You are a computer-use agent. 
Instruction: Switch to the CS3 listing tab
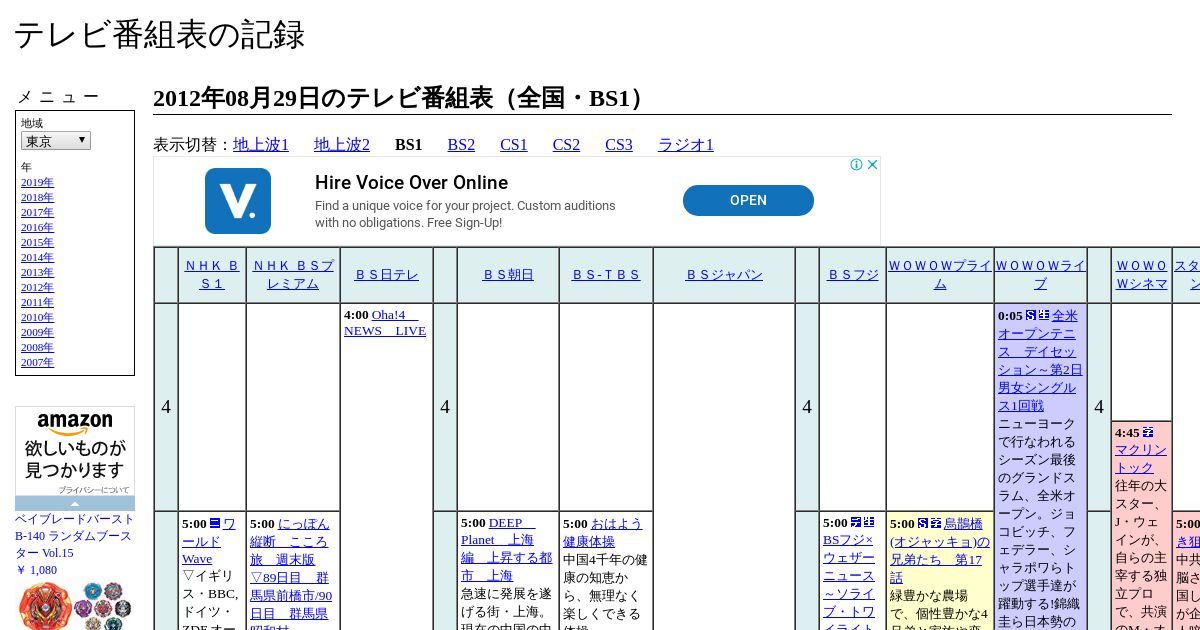point(619,145)
